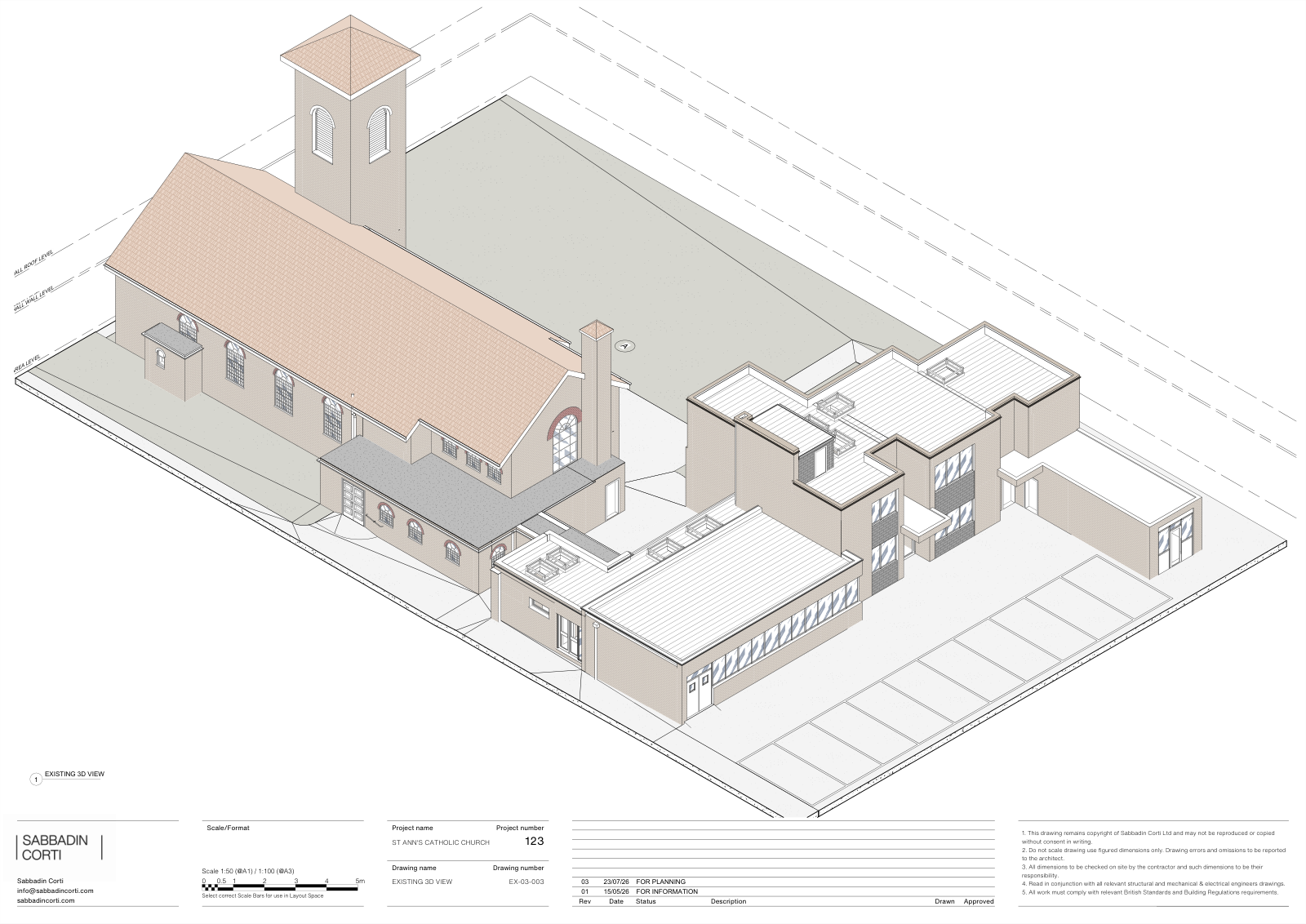Viewport: 1306px width, 924px height.
Task: Select drawing number EX-03-003
Action: pyautogui.click(x=526, y=882)
